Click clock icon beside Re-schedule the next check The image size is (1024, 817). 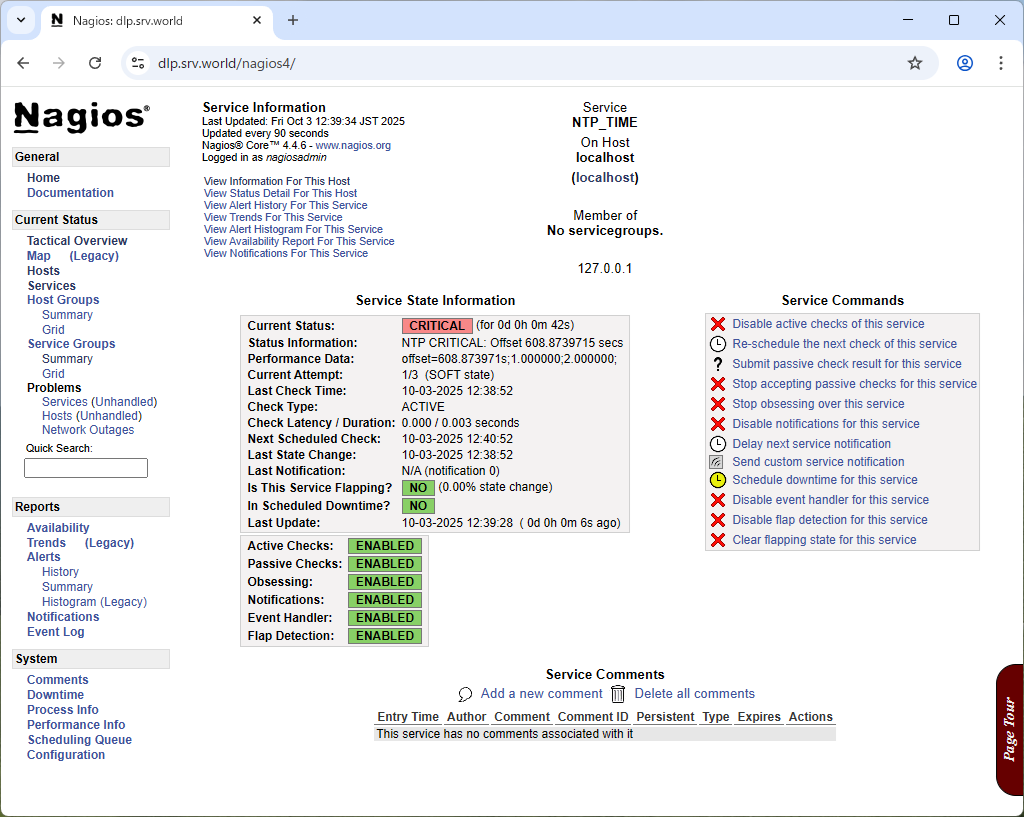click(718, 344)
